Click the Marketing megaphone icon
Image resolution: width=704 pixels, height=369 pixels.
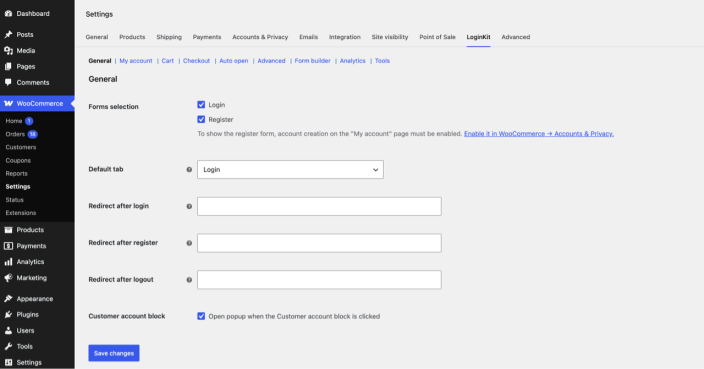(x=9, y=278)
